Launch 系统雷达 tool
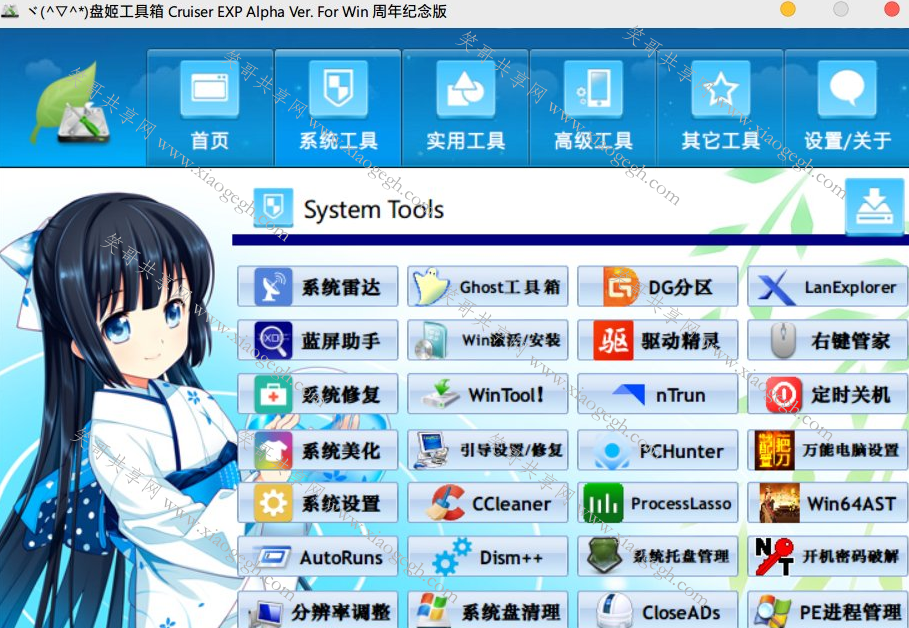 click(318, 286)
